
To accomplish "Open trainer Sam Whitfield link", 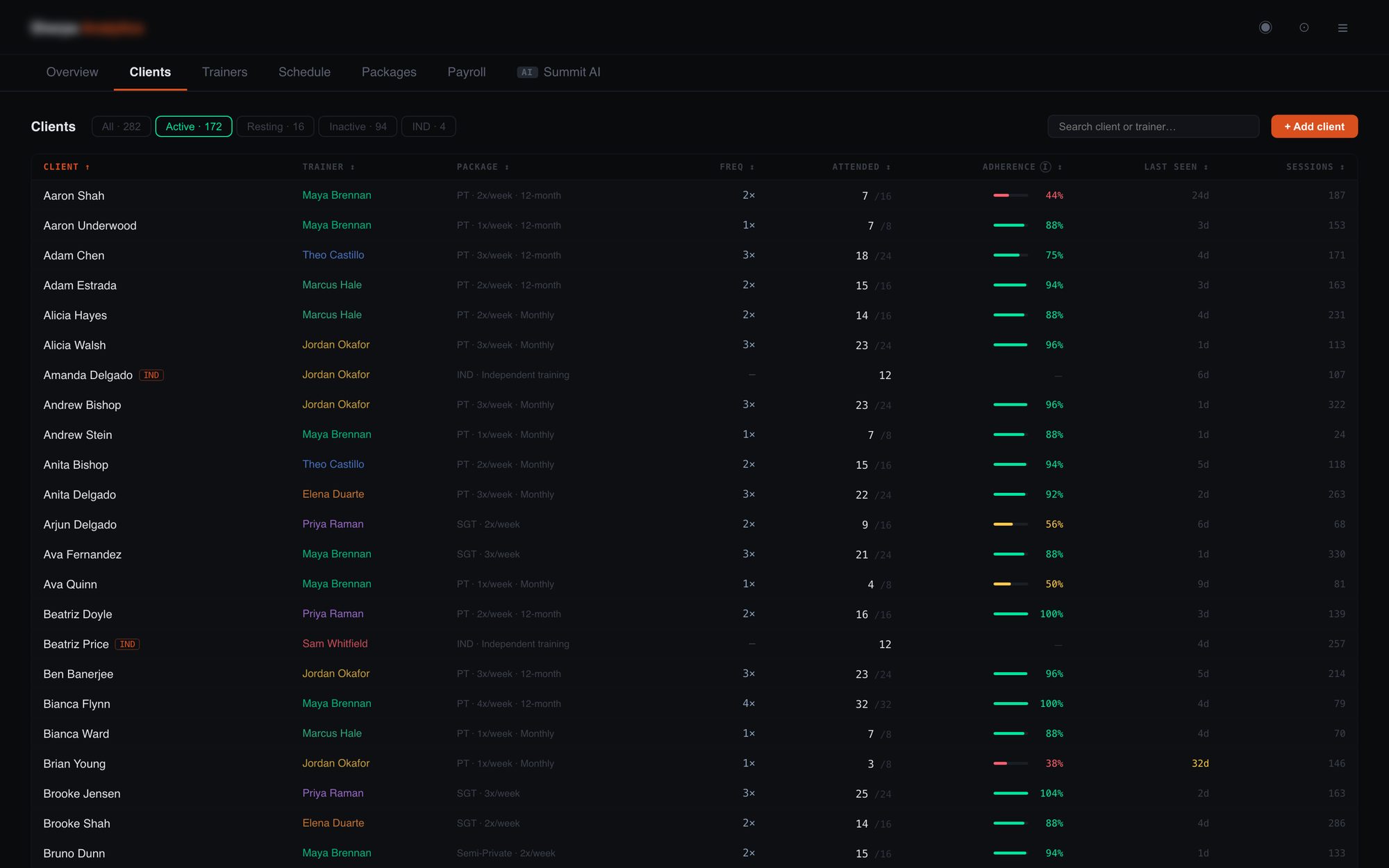I will coord(335,644).
